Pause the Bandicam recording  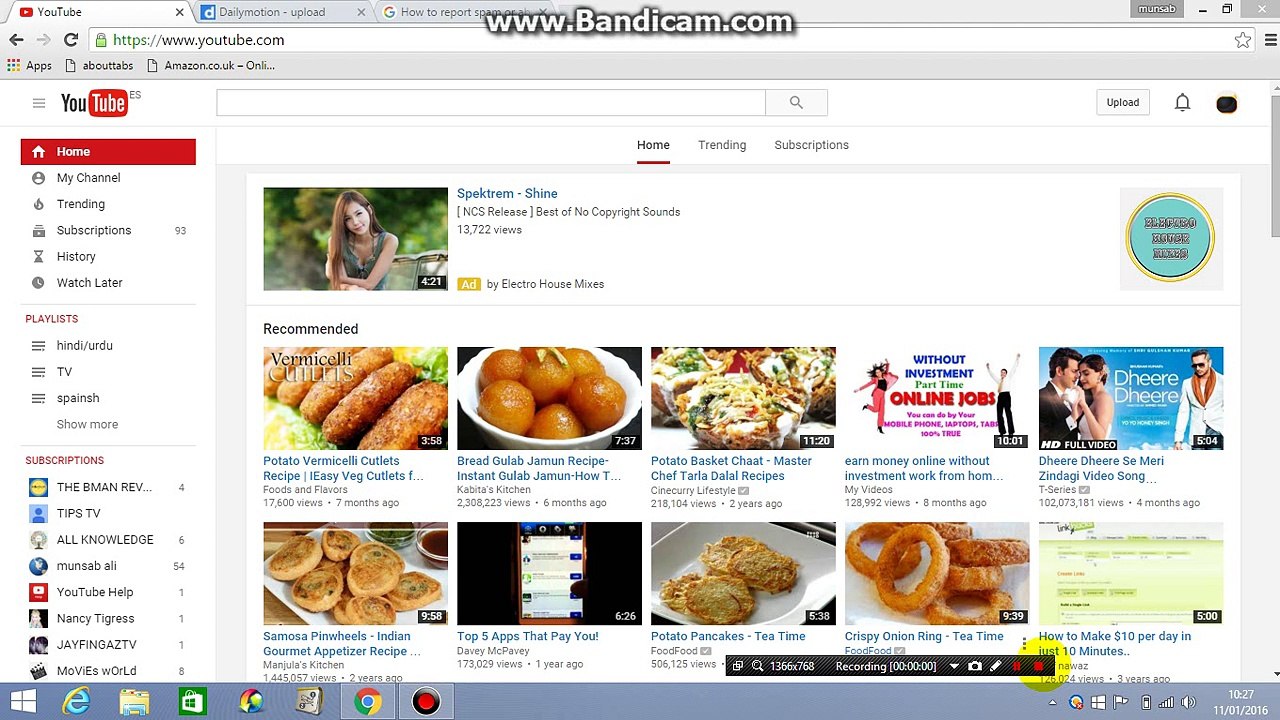1017,666
